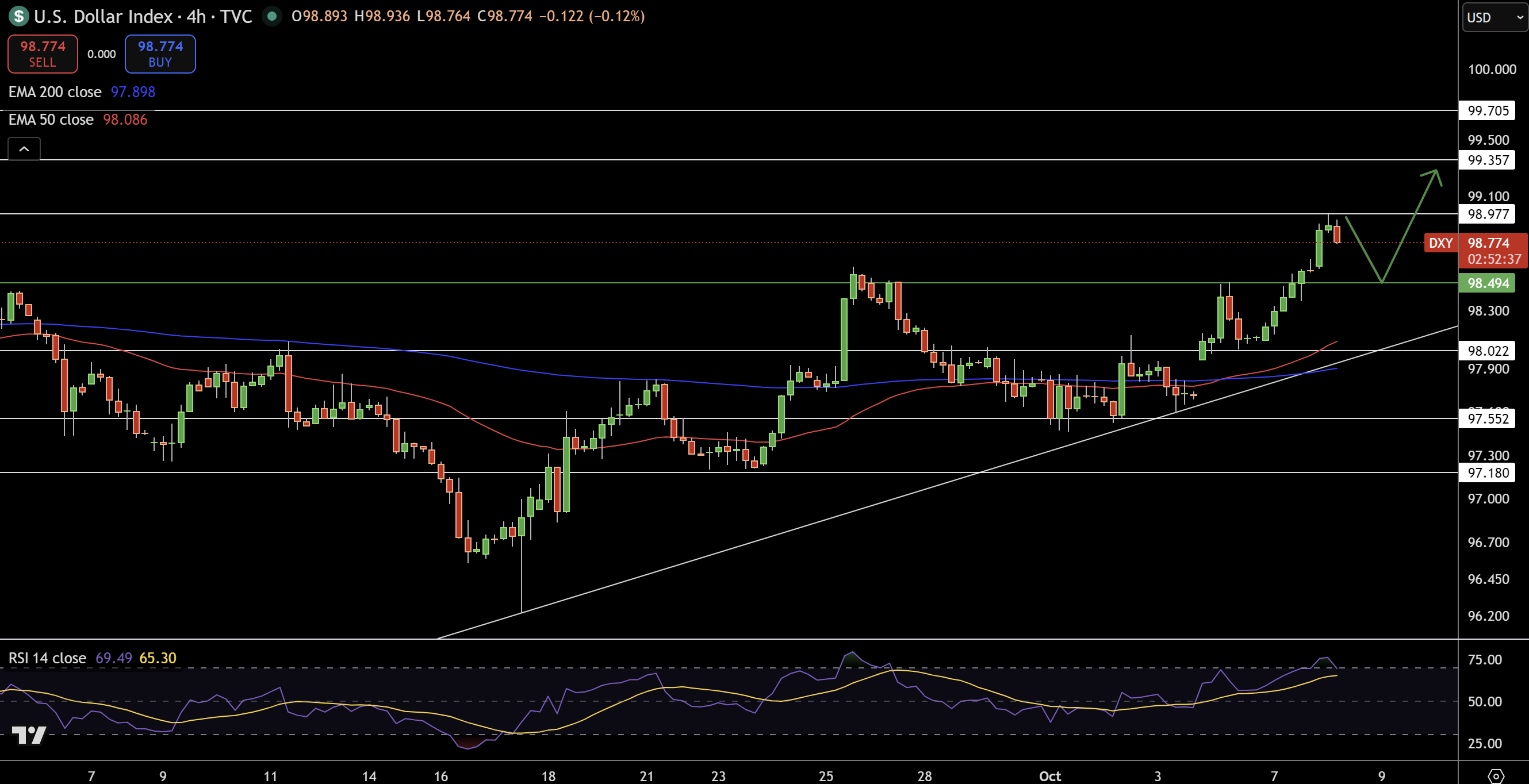This screenshot has width=1529, height=784.
Task: Click the 100.000 level on price scale
Action: pos(1492,70)
